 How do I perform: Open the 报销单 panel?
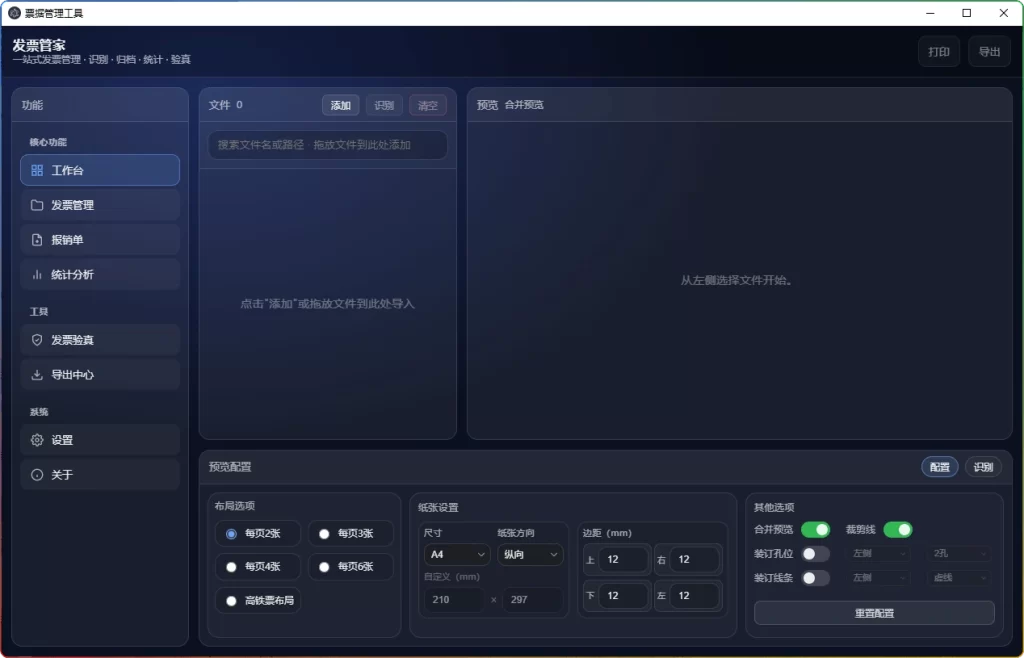pos(99,239)
